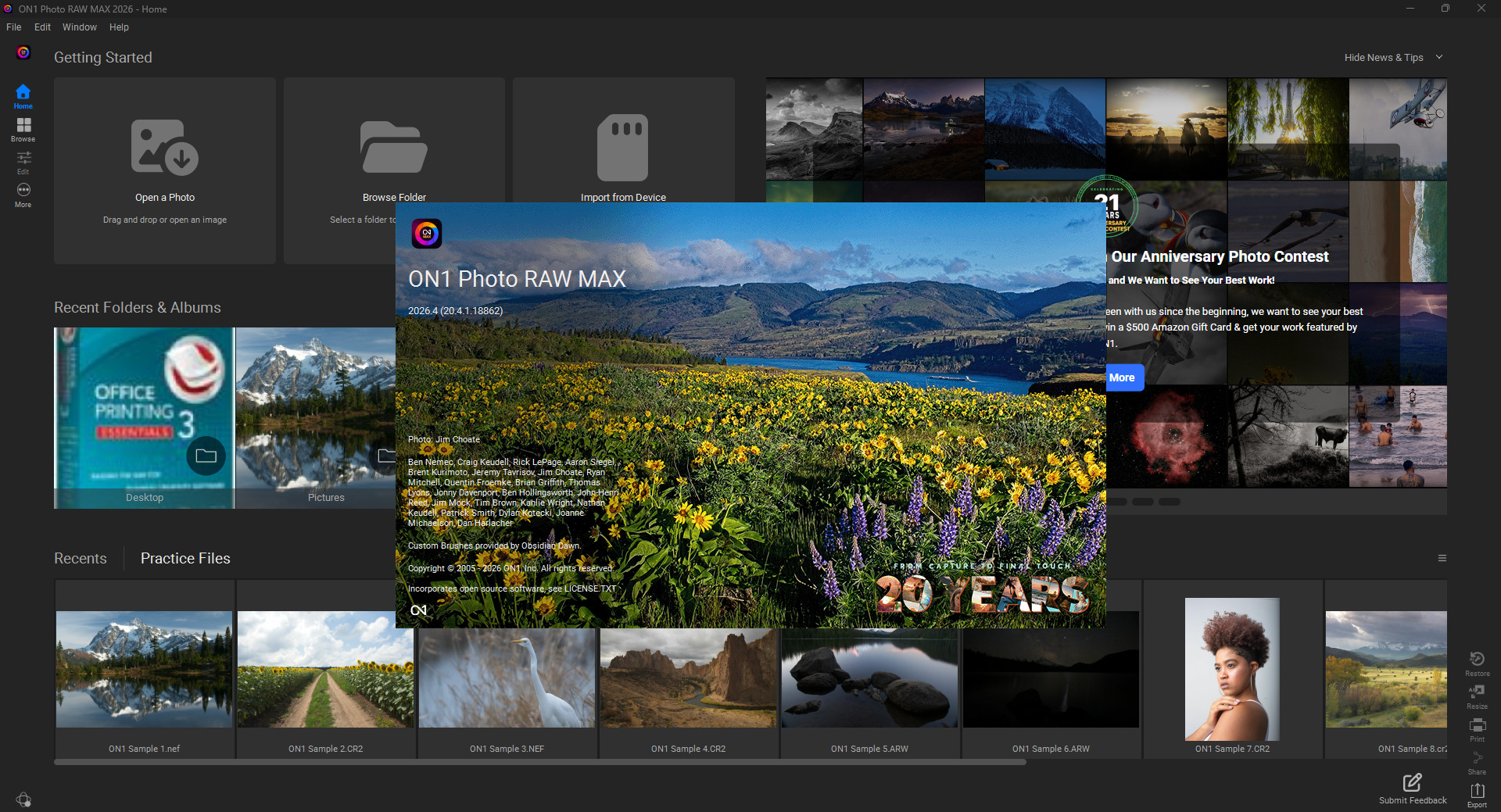Click the ON1 app logo in splash screen

pos(427,234)
